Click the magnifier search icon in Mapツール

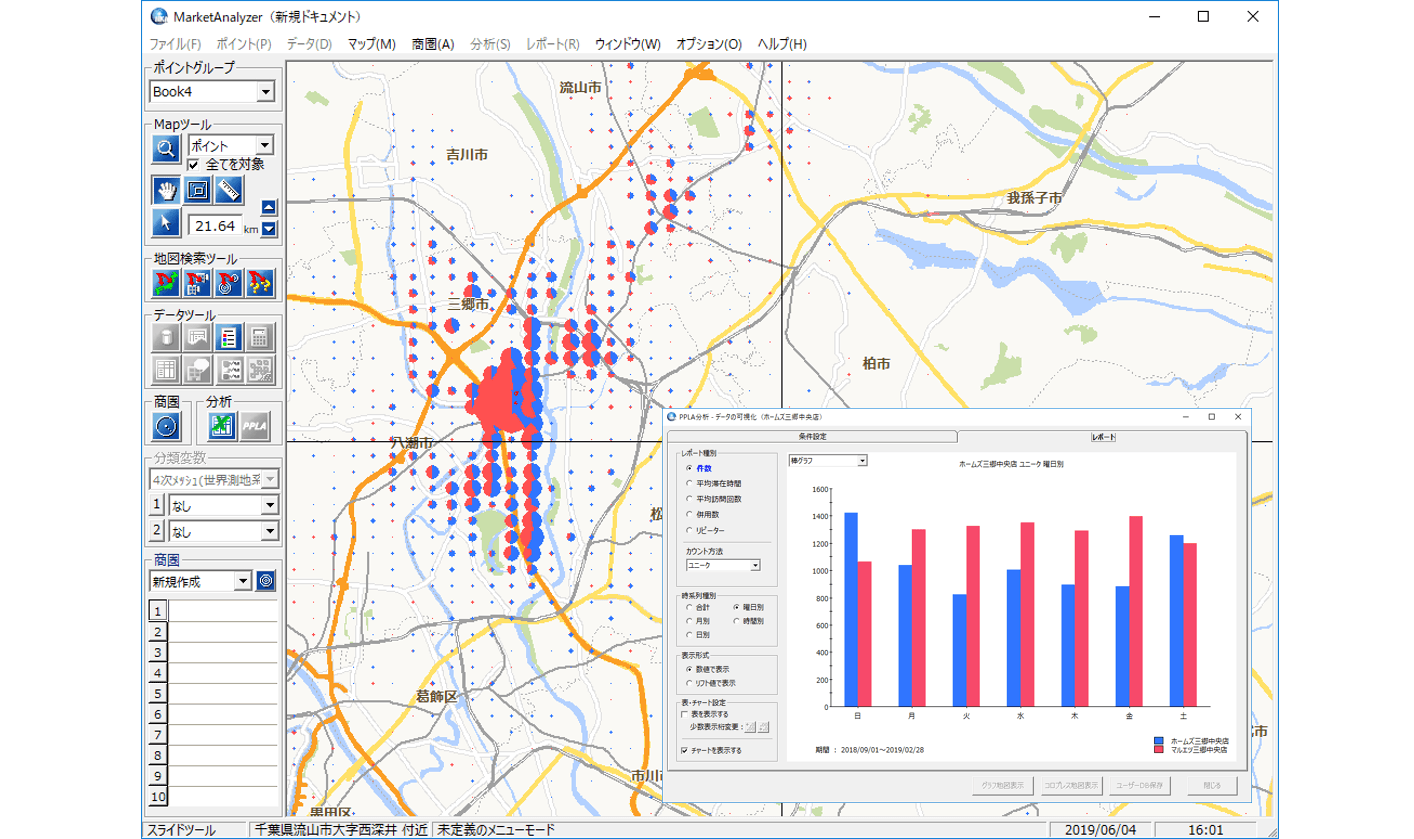pos(165,149)
